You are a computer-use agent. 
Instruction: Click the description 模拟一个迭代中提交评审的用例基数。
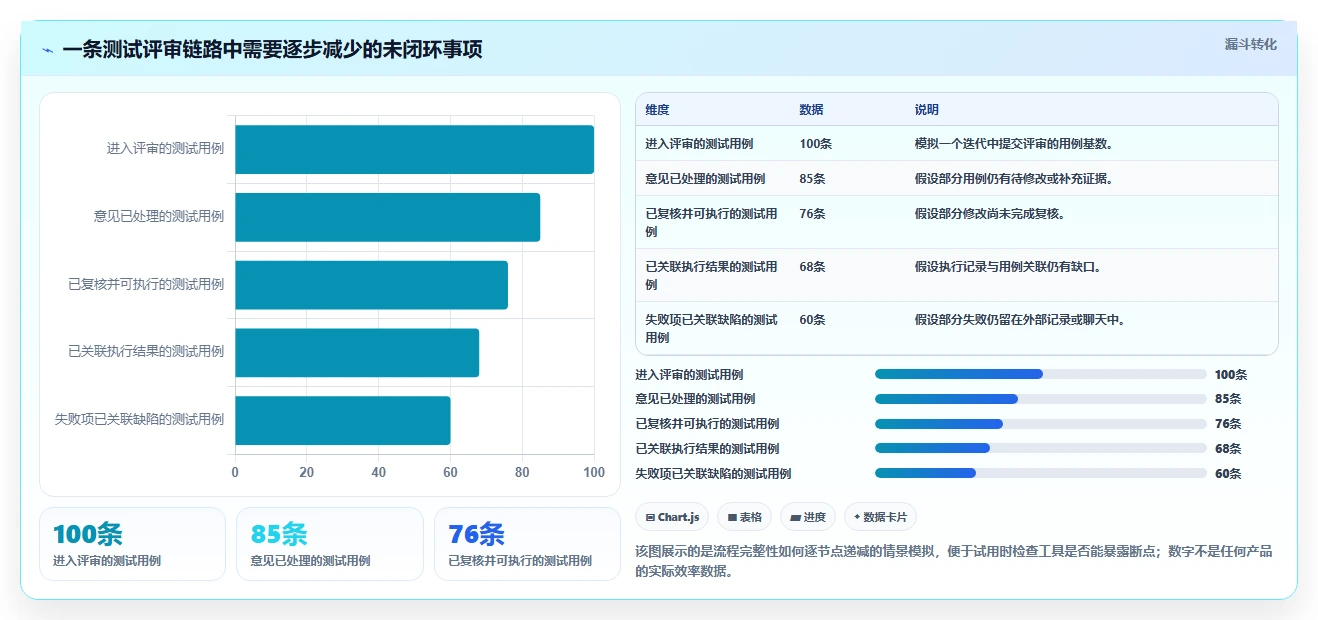(x=1014, y=144)
